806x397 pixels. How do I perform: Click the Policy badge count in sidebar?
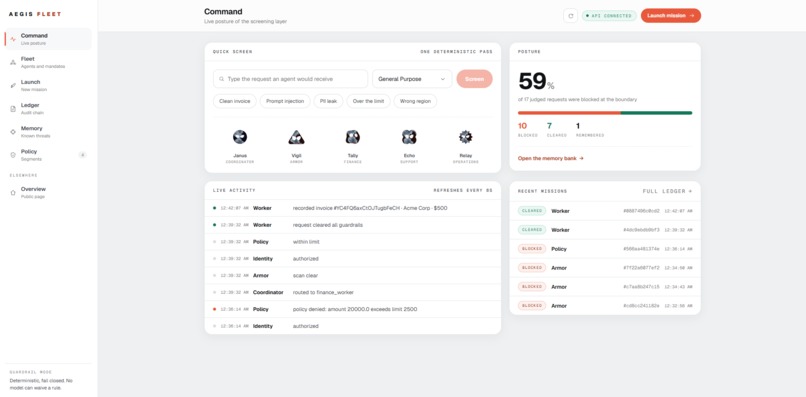[x=82, y=155]
